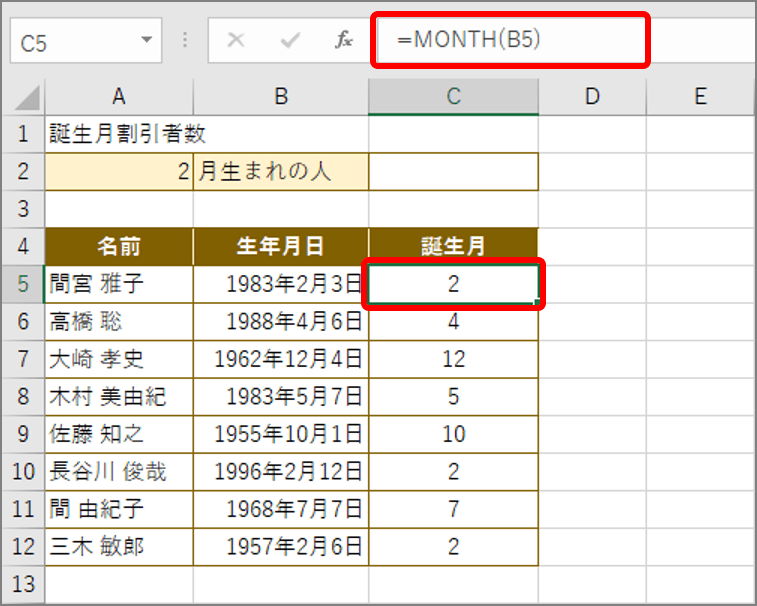Click date cell 1962年12月4日
The width and height of the screenshot is (757, 606).
pos(281,359)
